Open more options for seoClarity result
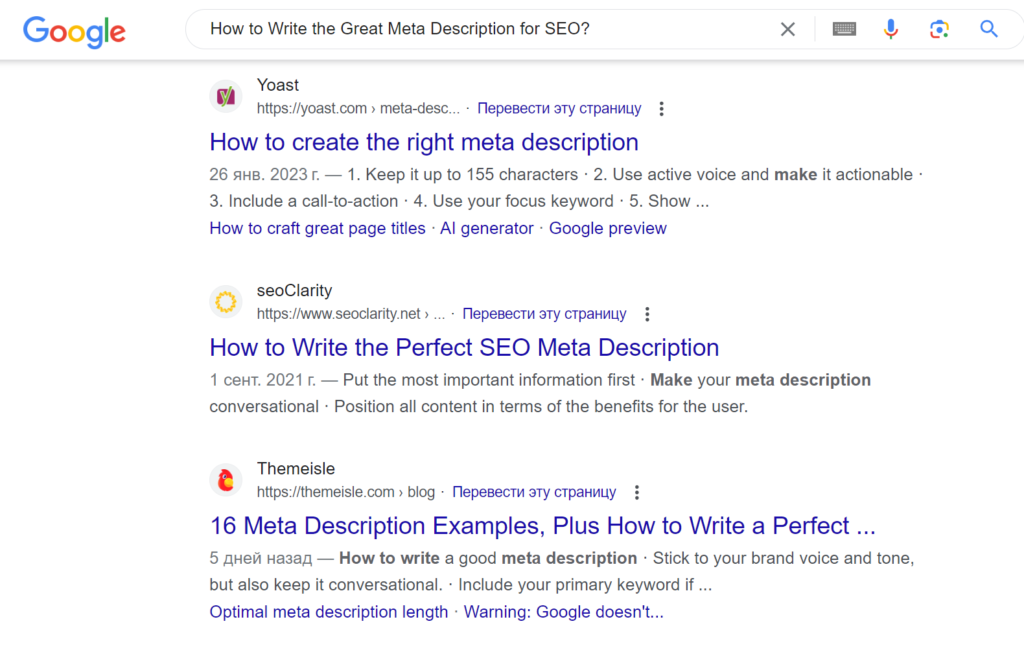Viewport: 1024px width, 650px height. [x=647, y=314]
